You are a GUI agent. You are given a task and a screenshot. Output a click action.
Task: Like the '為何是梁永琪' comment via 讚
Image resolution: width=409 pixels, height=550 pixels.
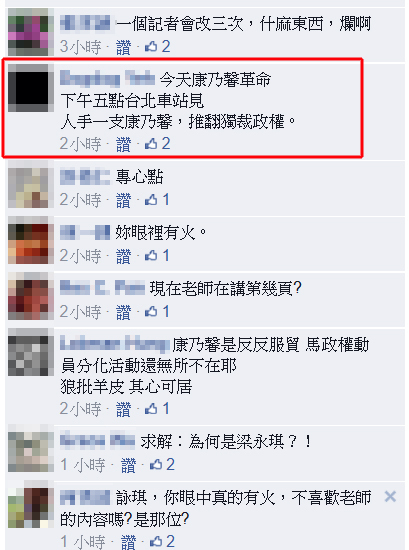(x=128, y=465)
